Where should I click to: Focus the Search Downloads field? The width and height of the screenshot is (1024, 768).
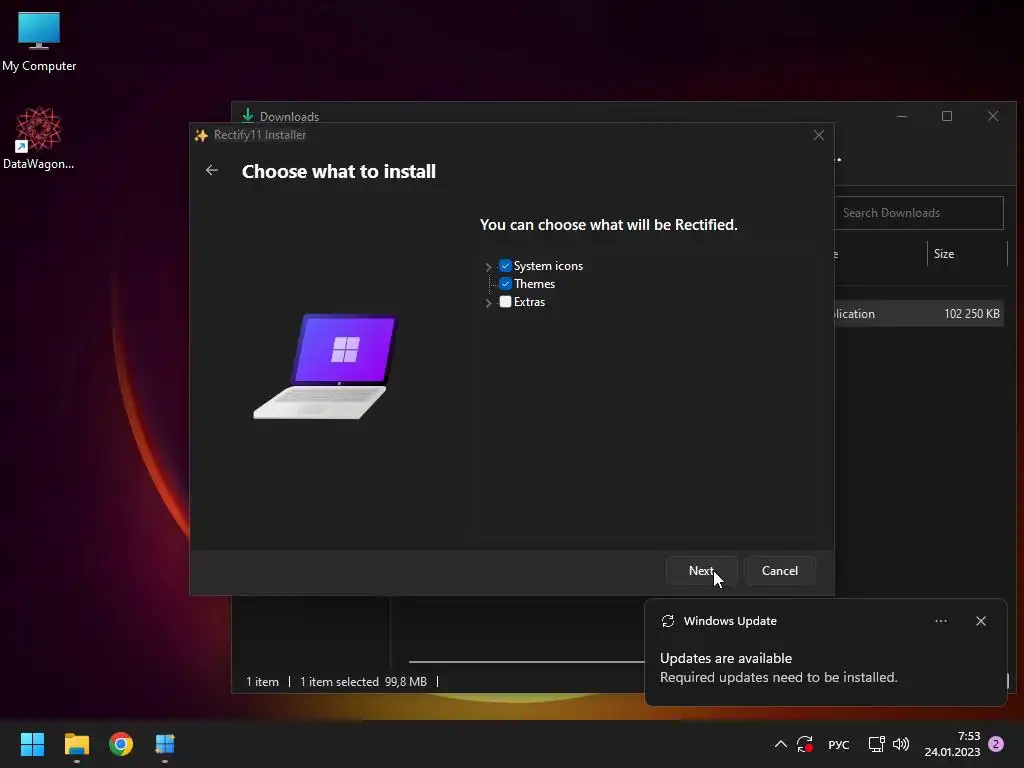(918, 213)
